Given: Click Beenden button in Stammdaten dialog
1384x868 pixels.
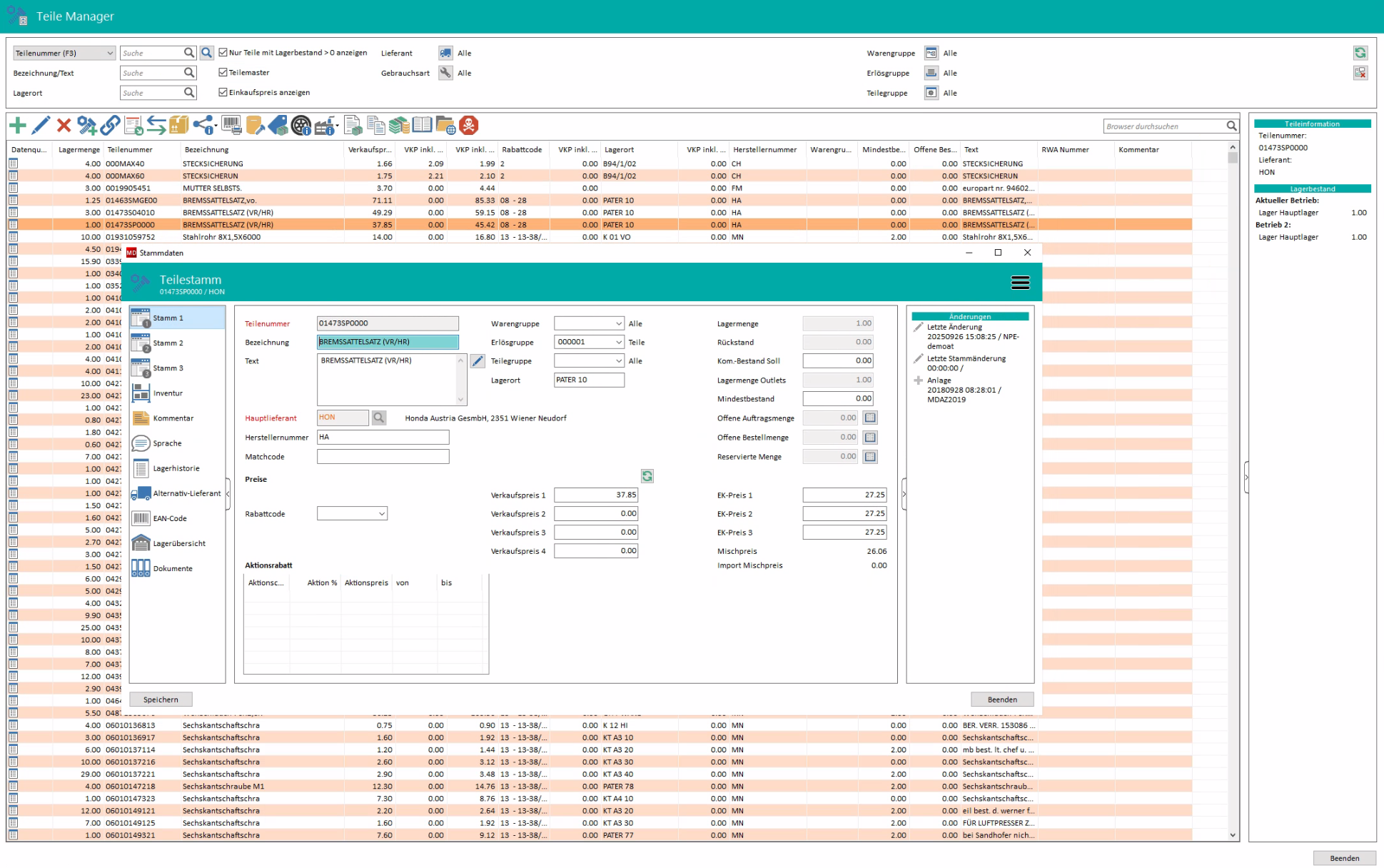Looking at the screenshot, I should pyautogui.click(x=1001, y=700).
